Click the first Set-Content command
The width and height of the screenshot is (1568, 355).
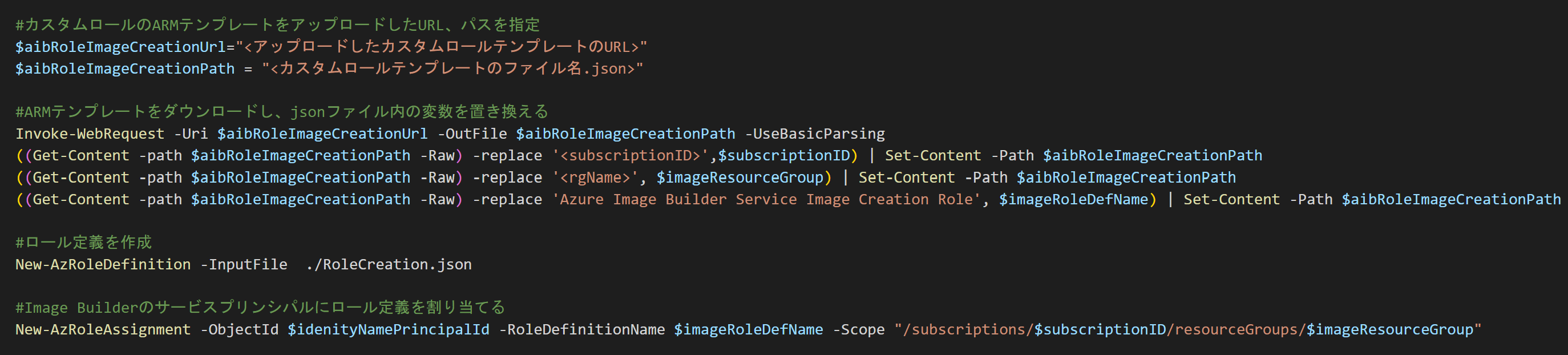click(x=932, y=156)
